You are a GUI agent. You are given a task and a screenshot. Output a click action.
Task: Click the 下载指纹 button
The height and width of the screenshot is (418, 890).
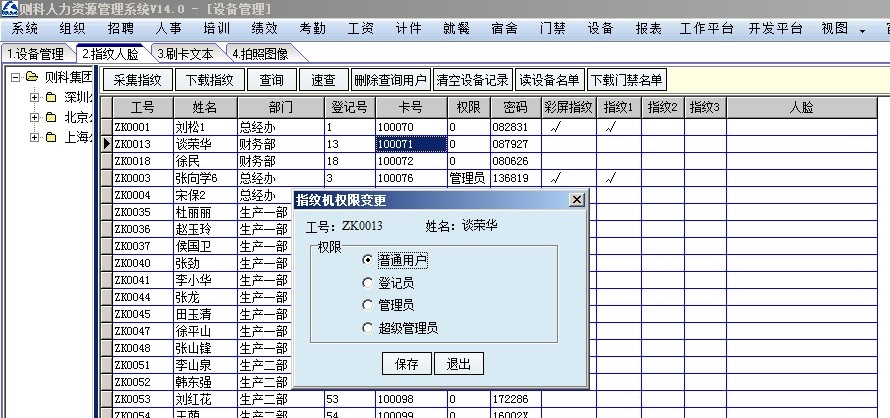[x=210, y=80]
